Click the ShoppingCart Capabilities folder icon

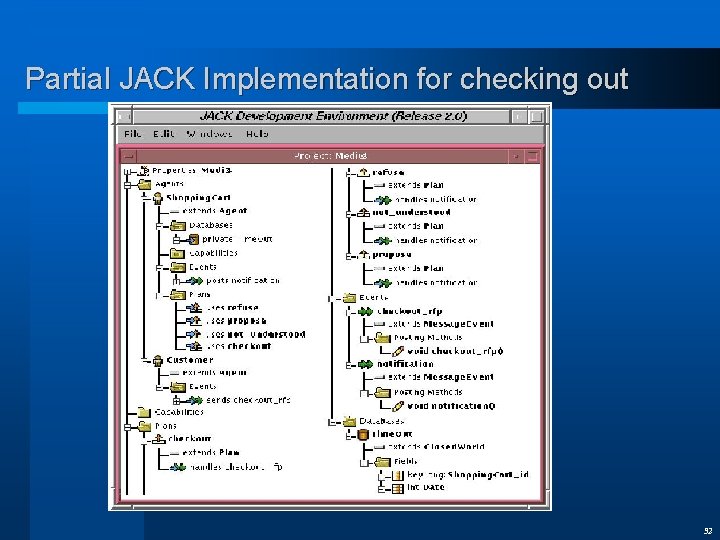(x=177, y=253)
